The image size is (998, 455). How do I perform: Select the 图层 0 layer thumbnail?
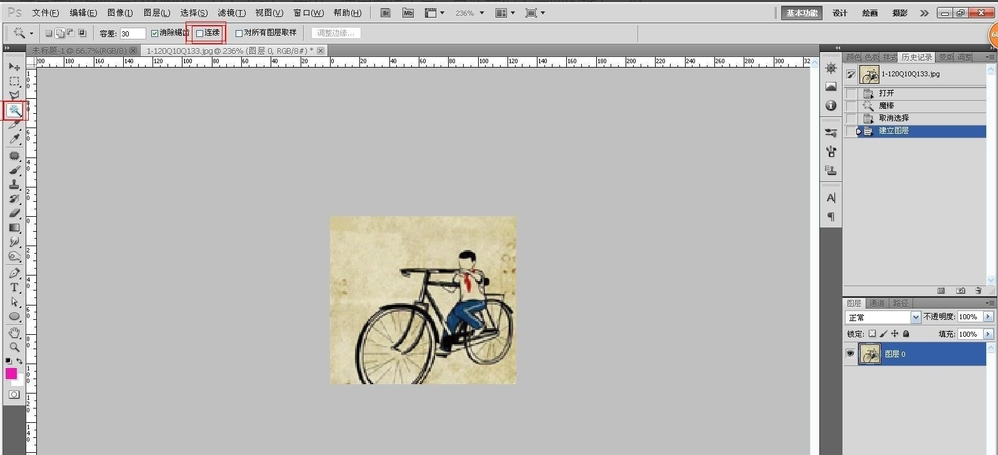pos(869,354)
